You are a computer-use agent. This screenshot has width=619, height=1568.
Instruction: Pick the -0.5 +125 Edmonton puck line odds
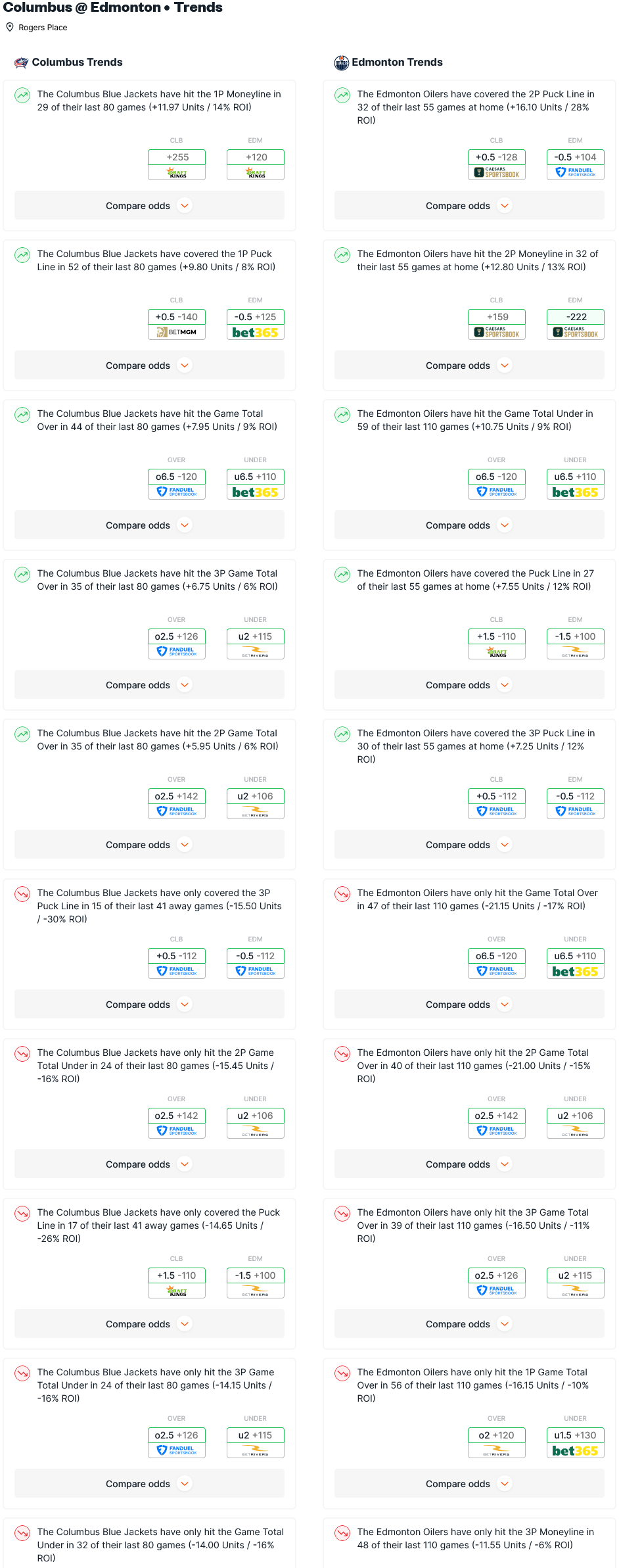pos(256,317)
